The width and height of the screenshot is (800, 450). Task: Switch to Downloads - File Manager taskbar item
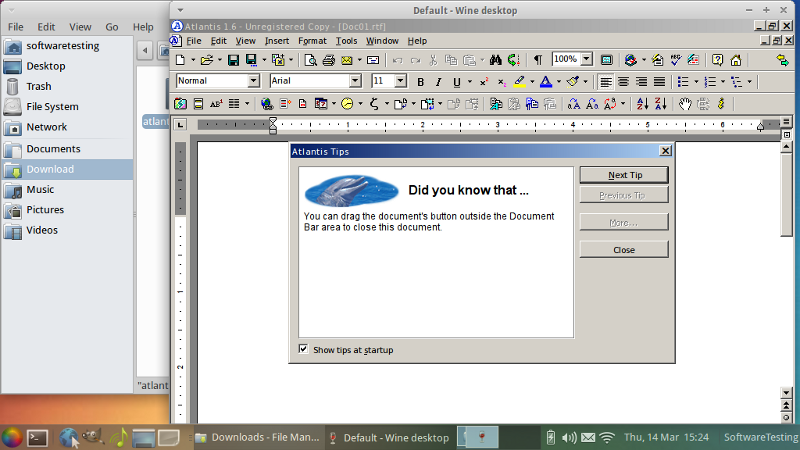point(258,437)
